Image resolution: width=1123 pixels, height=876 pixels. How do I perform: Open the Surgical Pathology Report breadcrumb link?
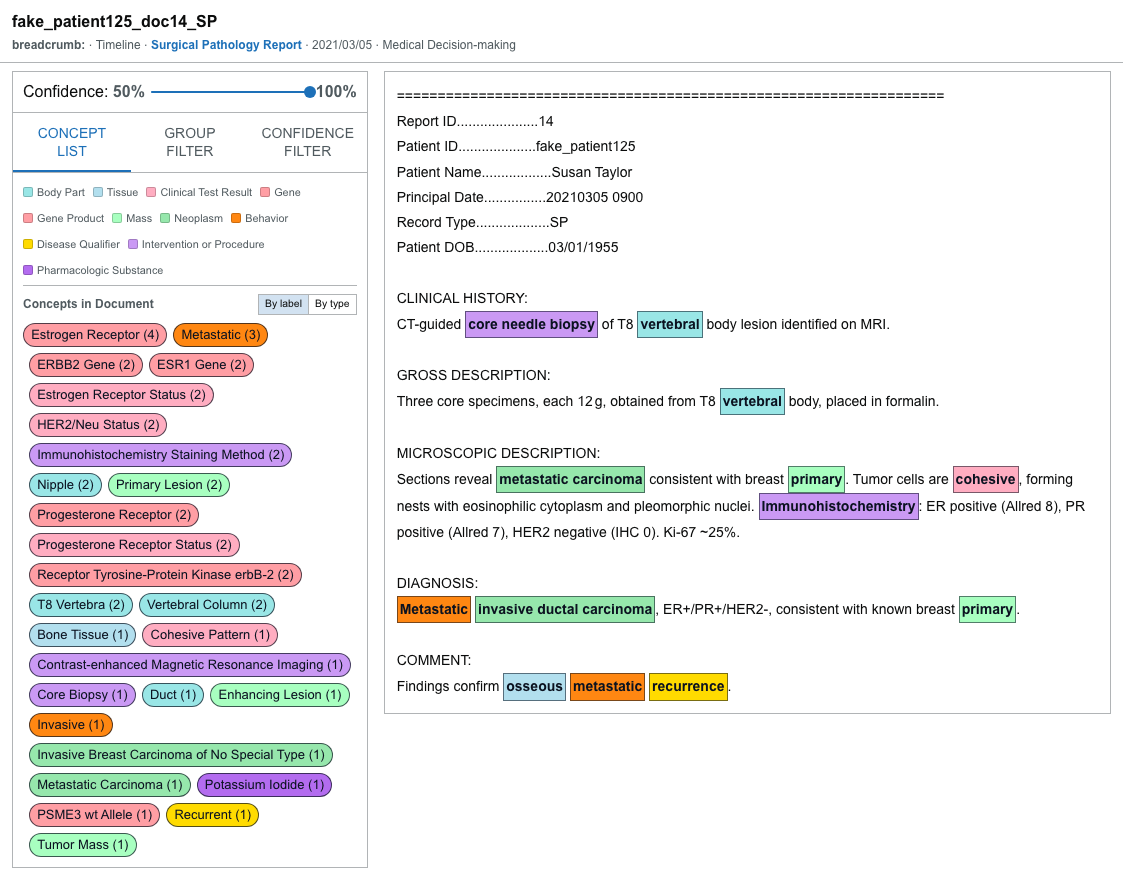click(x=226, y=44)
